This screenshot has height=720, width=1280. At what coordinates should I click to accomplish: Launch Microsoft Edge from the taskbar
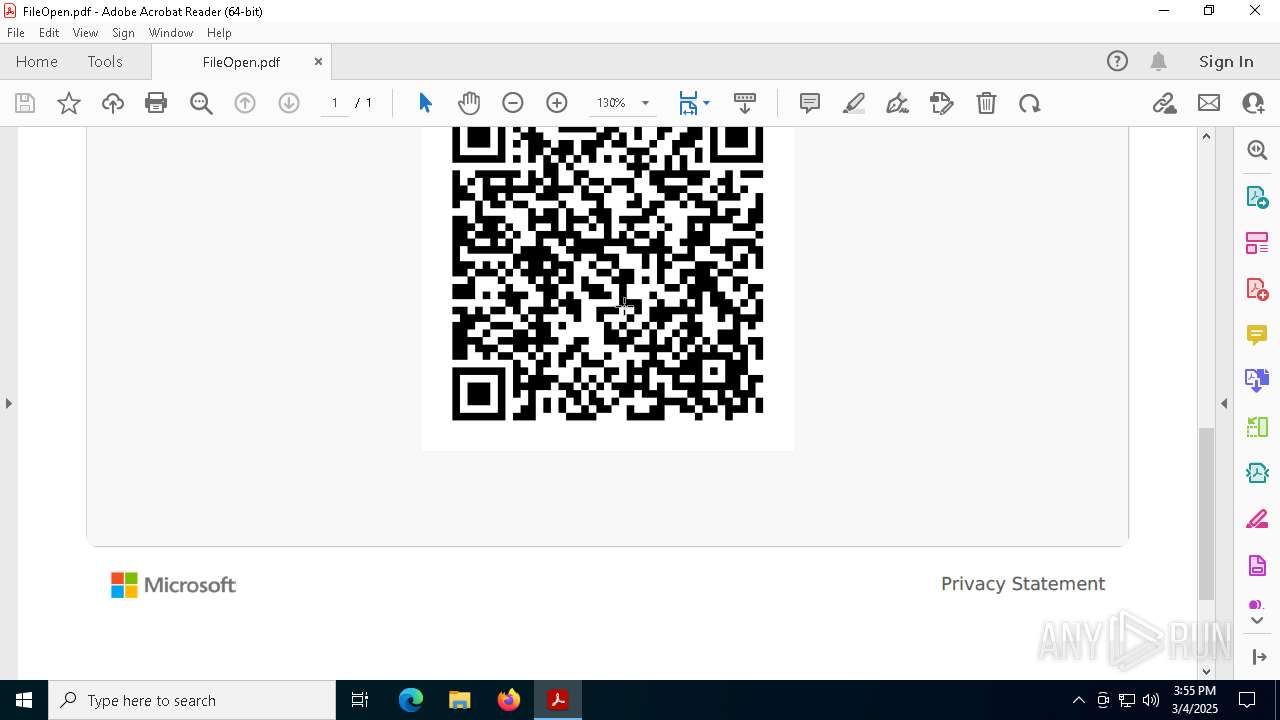(x=411, y=700)
